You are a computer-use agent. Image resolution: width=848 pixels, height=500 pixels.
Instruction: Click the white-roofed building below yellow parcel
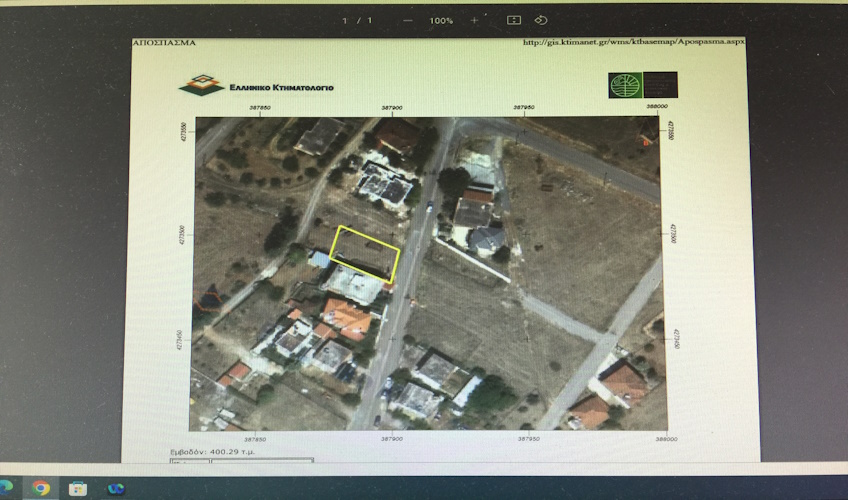[x=352, y=285]
